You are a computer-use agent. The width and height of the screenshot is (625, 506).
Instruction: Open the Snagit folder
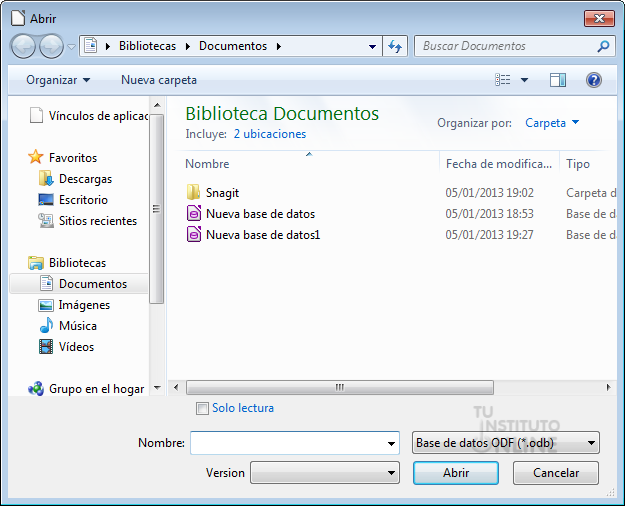click(x=222, y=193)
